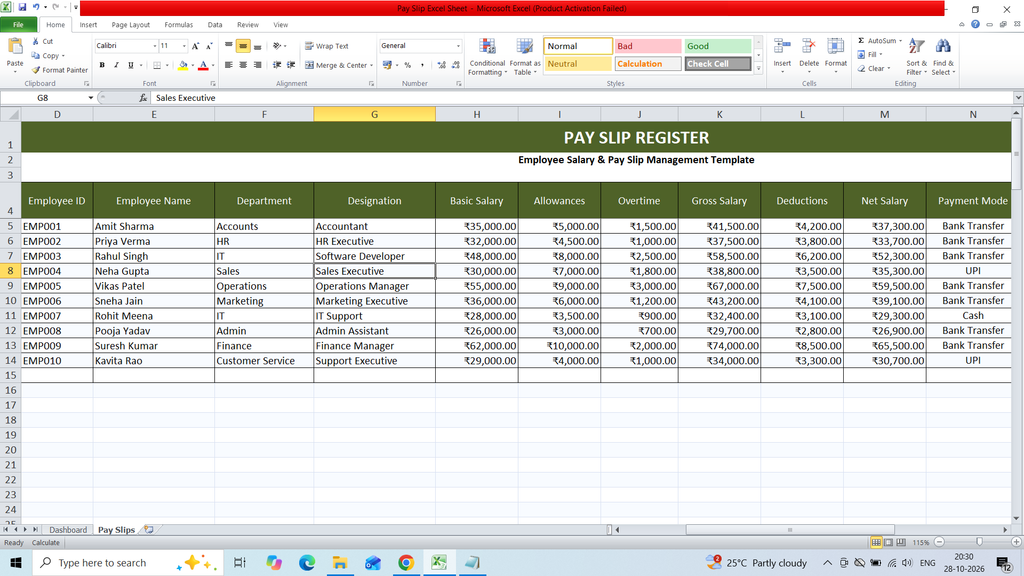Switch to the Page Layout tab
The image size is (1024, 576).
pyautogui.click(x=131, y=25)
